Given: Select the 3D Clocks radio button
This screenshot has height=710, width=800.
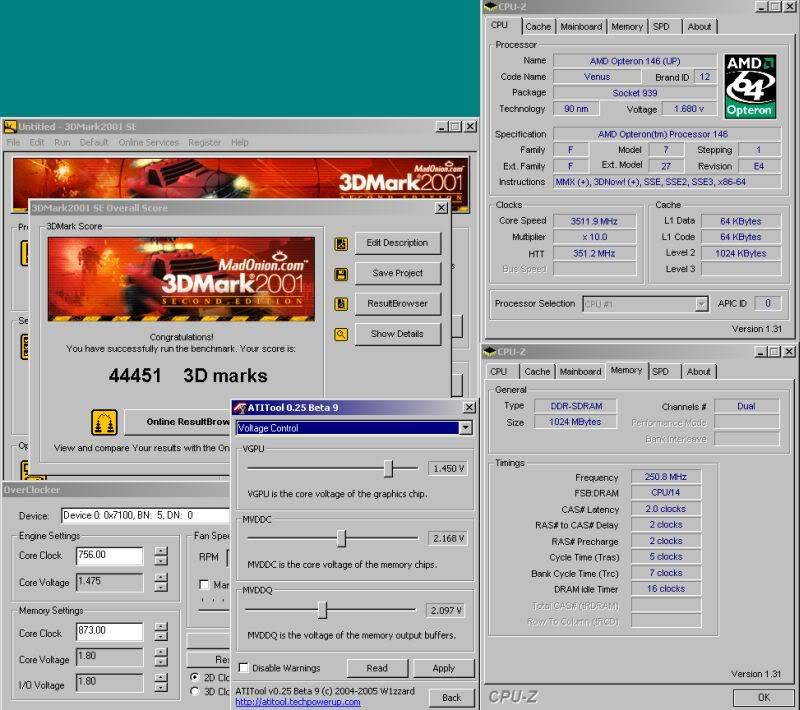Looking at the screenshot, I should 194,691.
